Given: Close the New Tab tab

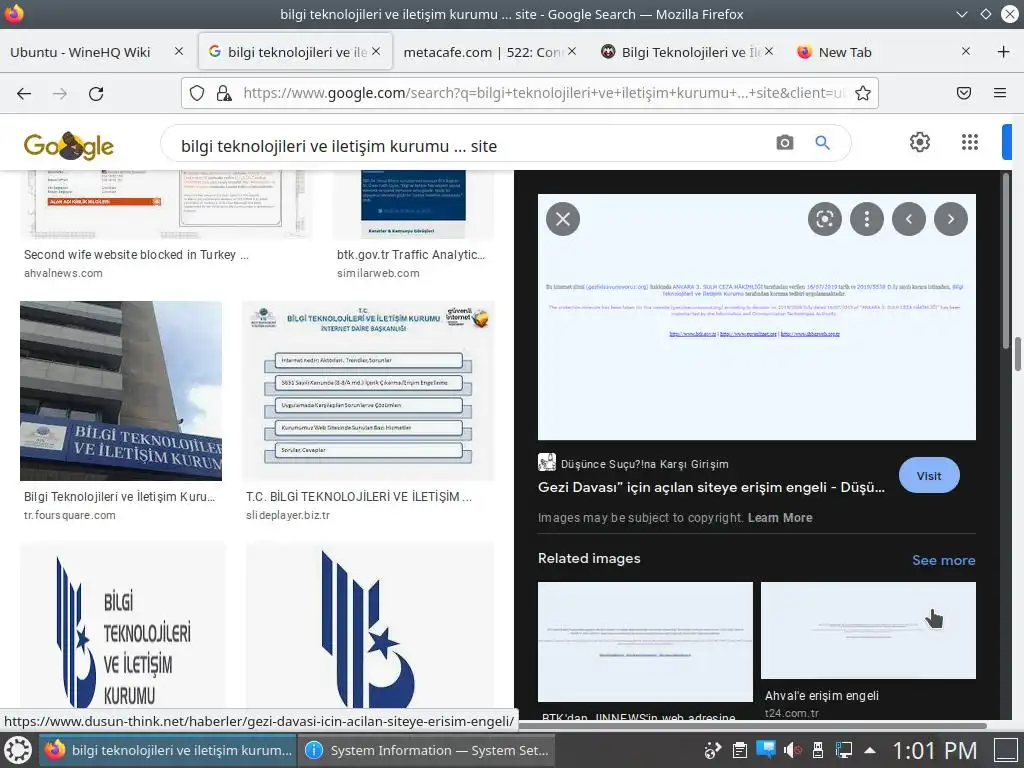Looking at the screenshot, I should [x=966, y=51].
